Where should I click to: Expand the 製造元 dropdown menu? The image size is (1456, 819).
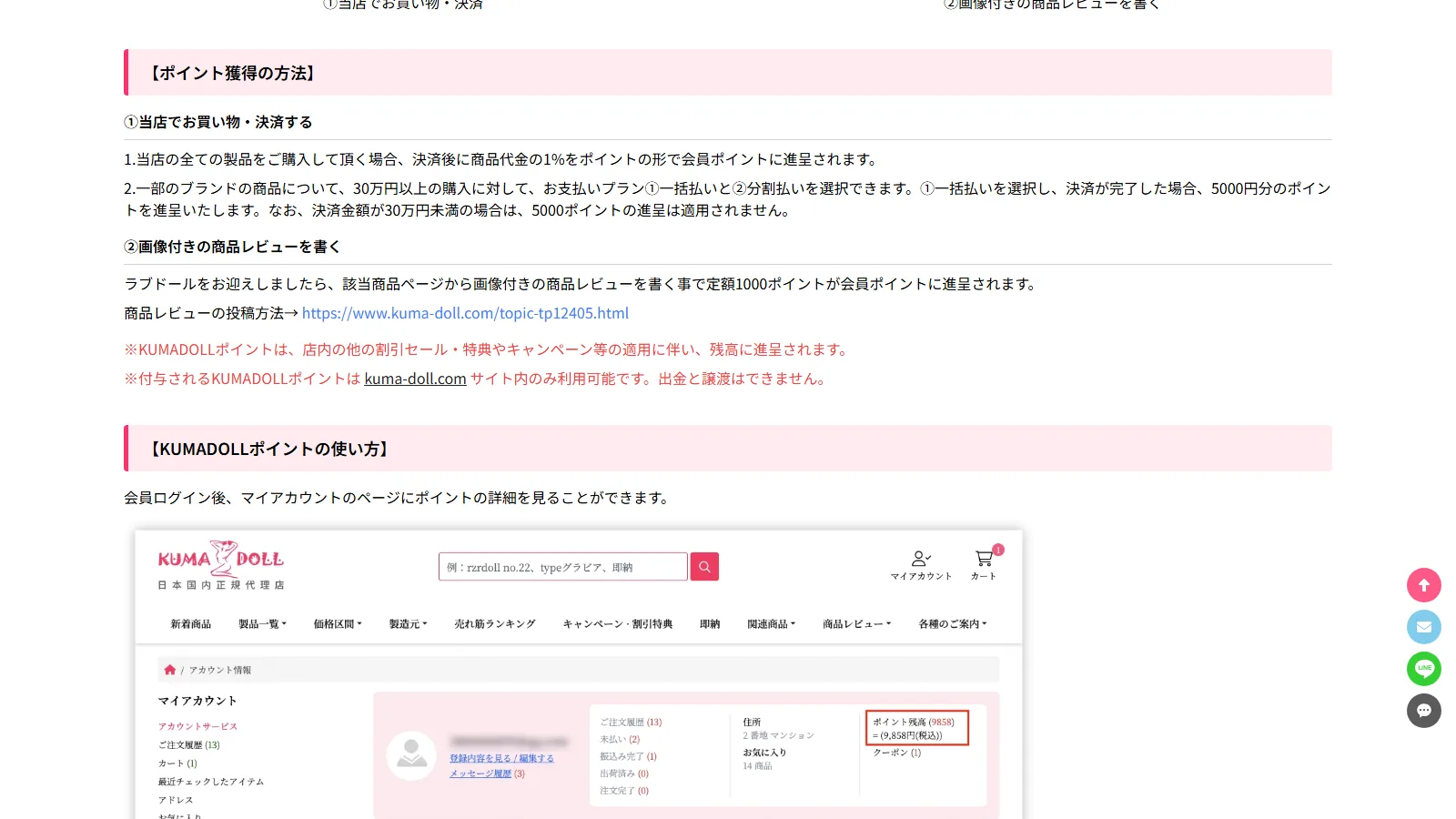coord(408,623)
